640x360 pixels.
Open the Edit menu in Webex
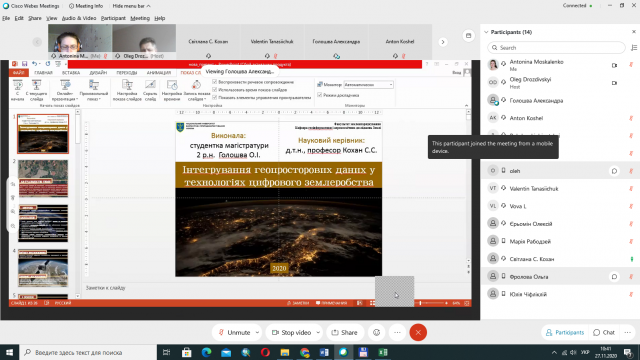click(x=19, y=18)
